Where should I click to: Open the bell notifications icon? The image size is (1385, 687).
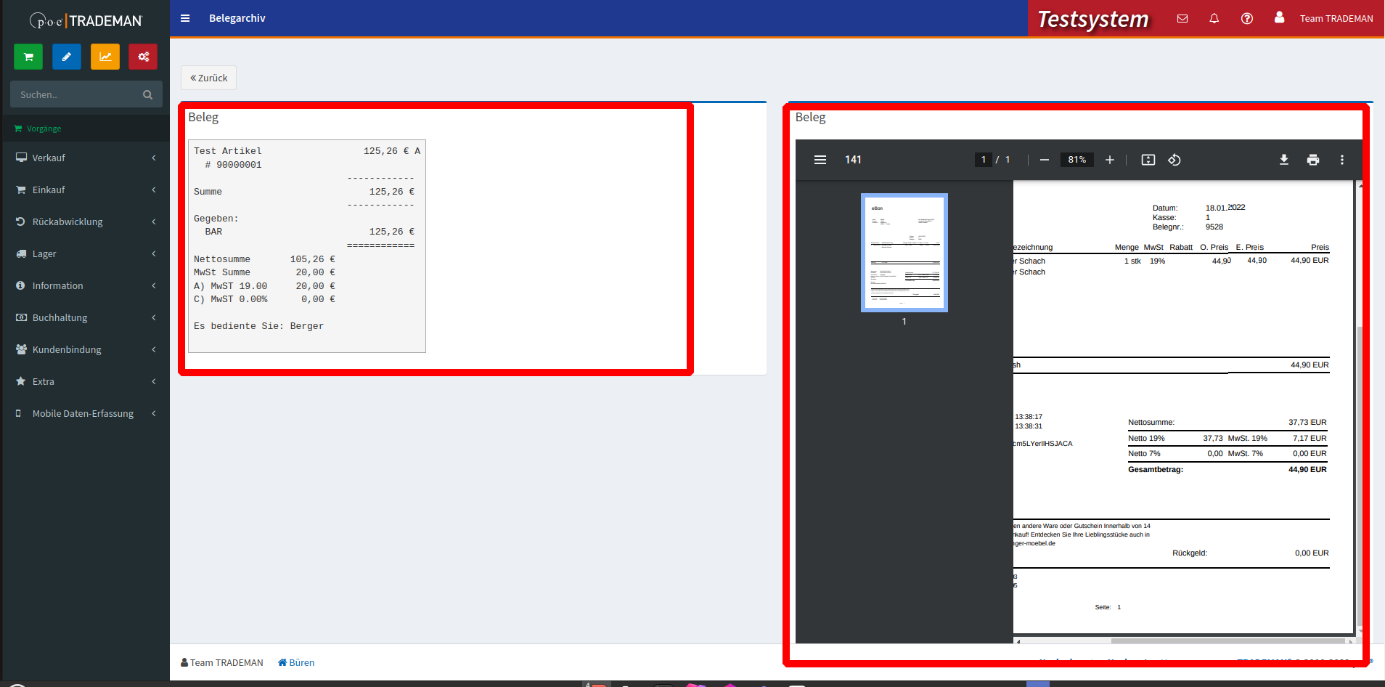point(1214,19)
